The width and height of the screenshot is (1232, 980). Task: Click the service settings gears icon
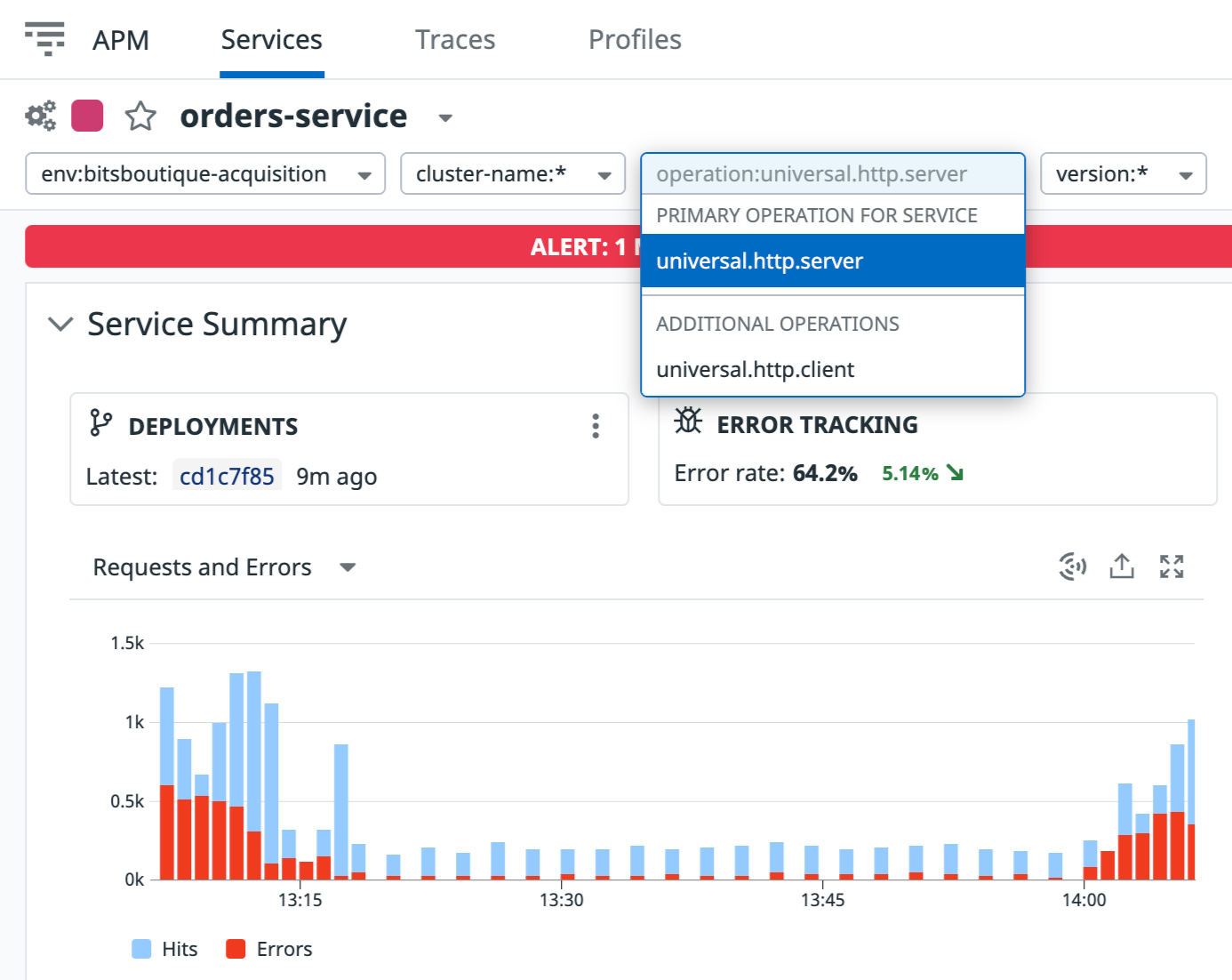click(x=40, y=116)
